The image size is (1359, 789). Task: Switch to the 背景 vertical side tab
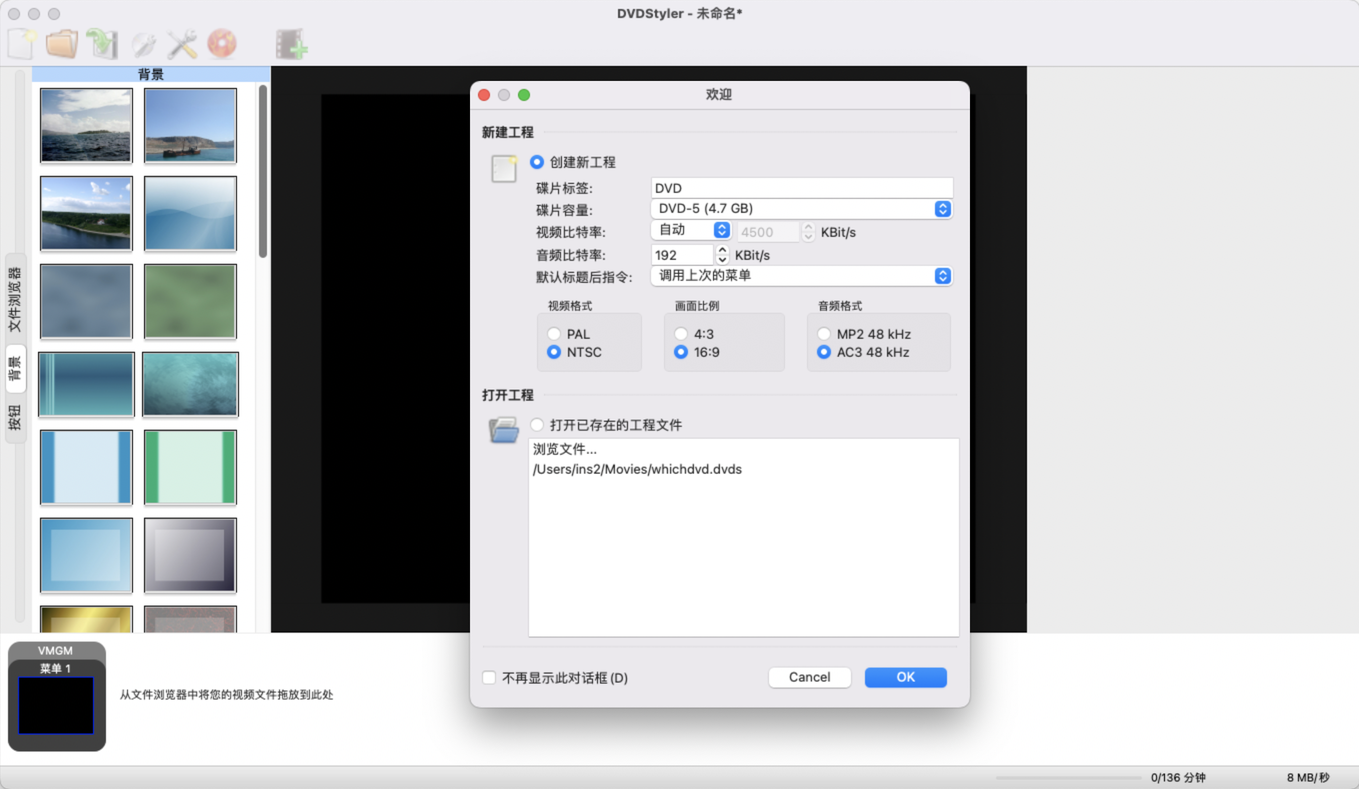pyautogui.click(x=15, y=369)
